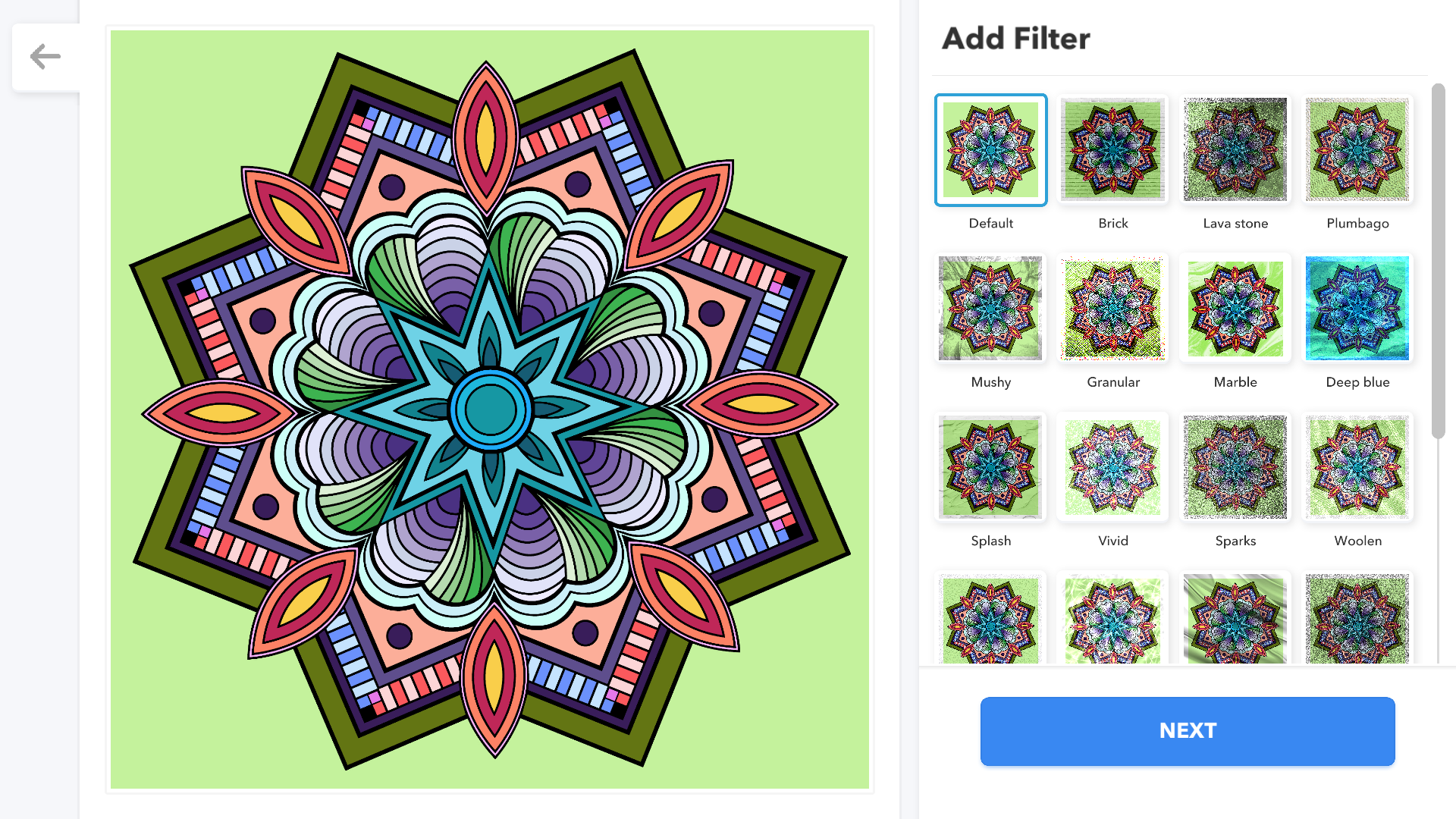The image size is (1456, 819).
Task: Select the Splash filter
Action: coord(990,467)
